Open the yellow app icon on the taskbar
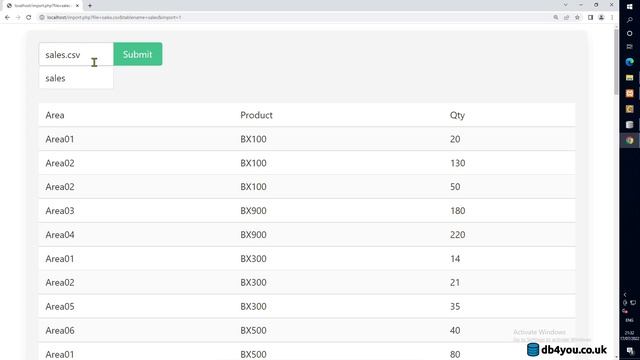The image size is (640, 360). 629,109
